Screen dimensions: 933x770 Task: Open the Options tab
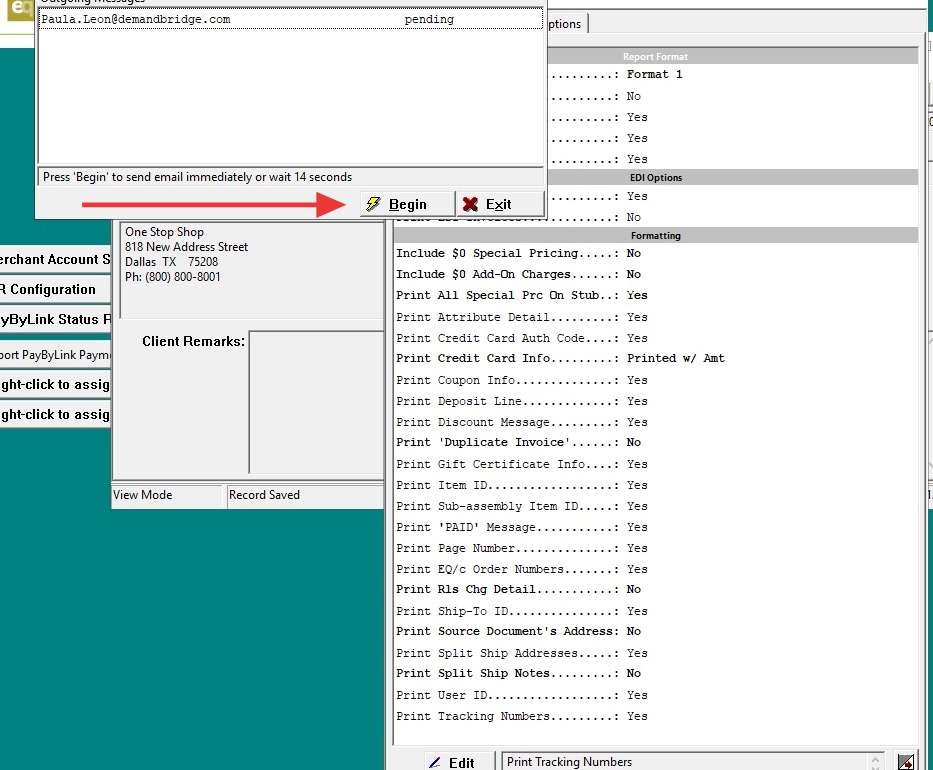tap(565, 24)
